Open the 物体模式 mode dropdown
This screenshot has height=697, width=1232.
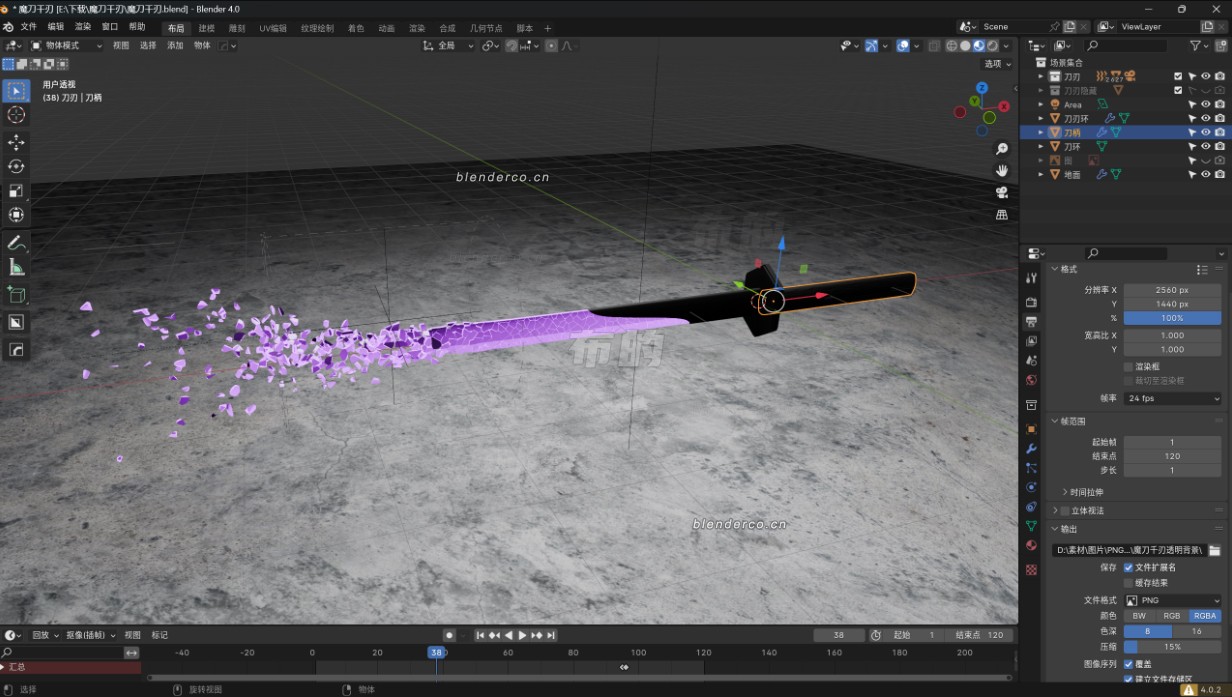[x=67, y=46]
